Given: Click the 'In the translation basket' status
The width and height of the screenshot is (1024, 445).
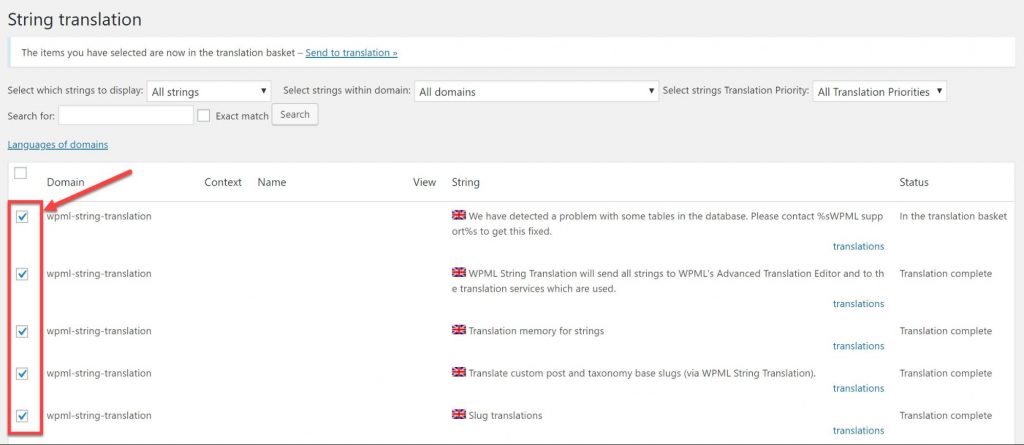Looking at the screenshot, I should point(953,216).
